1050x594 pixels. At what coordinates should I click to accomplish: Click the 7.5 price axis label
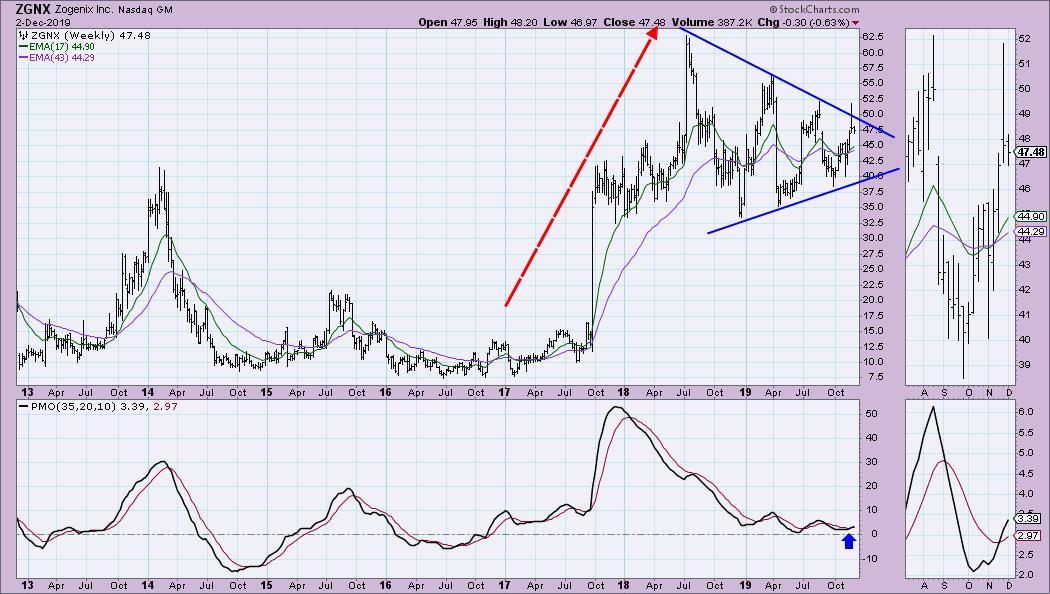(875, 377)
